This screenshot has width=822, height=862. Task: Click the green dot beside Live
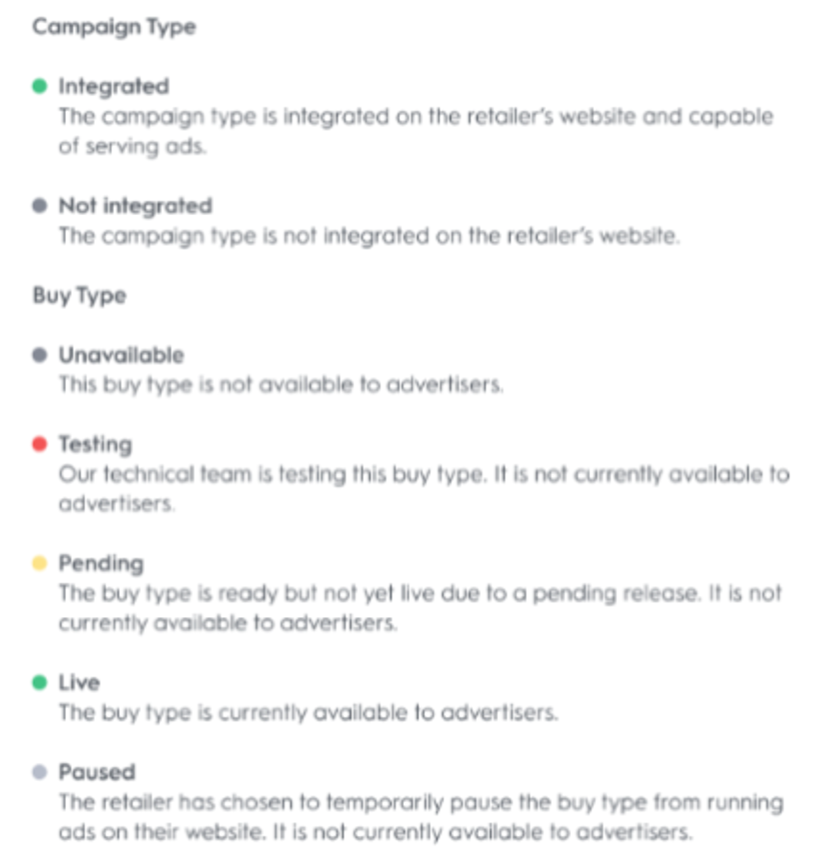(40, 683)
